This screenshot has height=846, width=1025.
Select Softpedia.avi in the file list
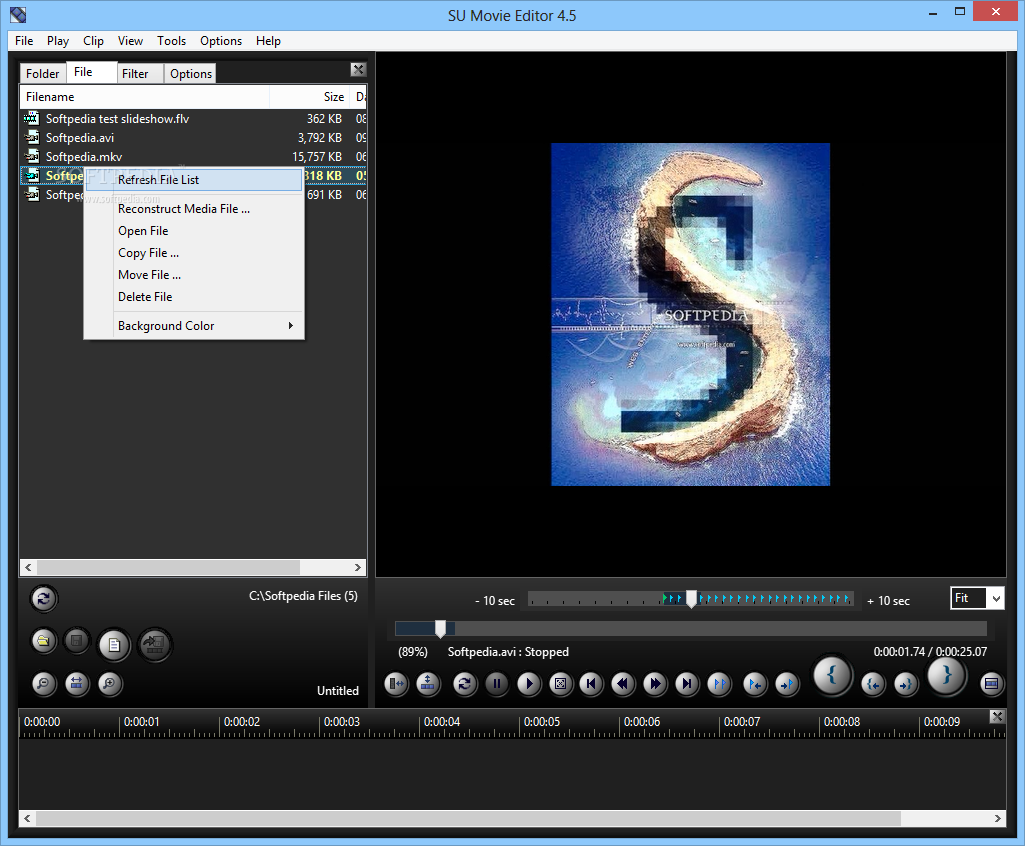(x=193, y=138)
